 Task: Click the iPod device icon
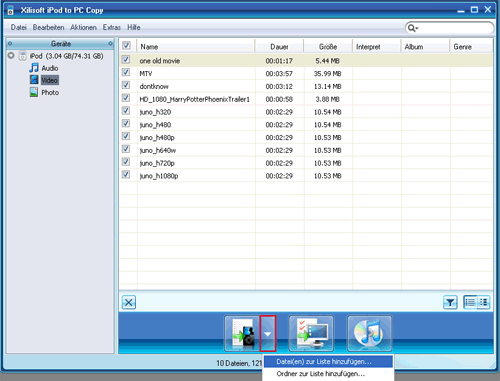point(22,56)
